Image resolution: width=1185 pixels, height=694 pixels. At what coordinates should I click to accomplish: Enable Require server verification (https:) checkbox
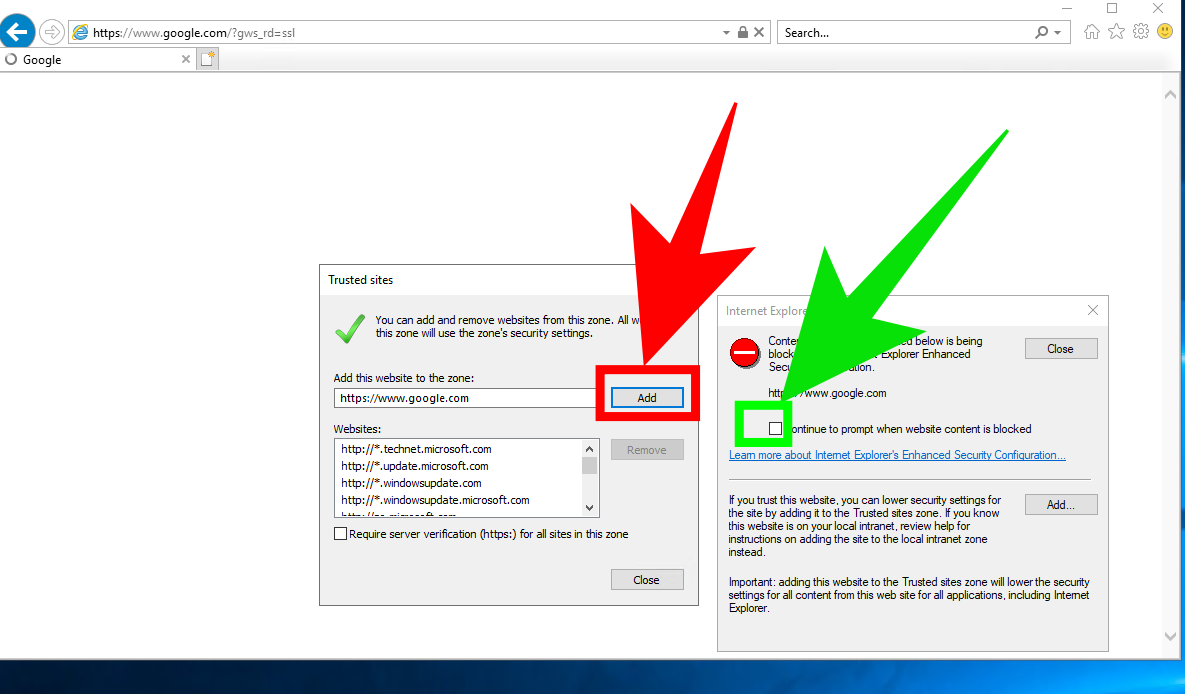[340, 534]
